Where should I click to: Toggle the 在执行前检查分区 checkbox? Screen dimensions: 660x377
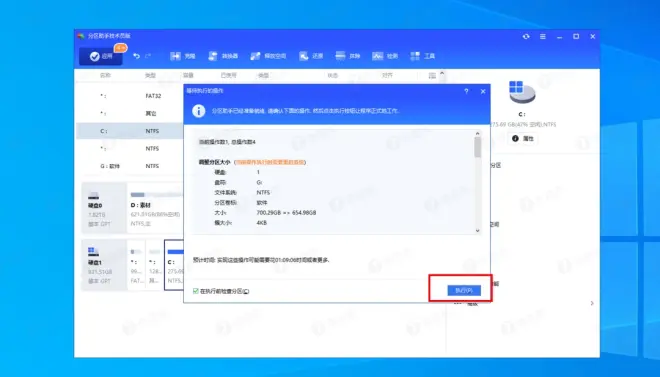196,291
